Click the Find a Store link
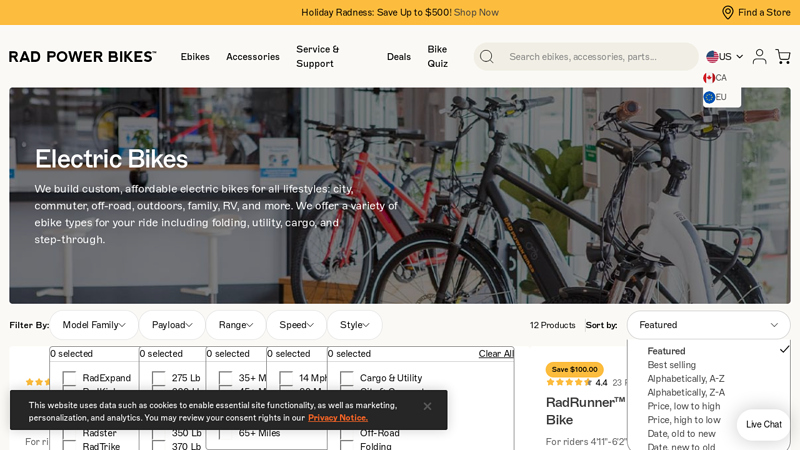Viewport: 800px width, 450px height. tap(764, 12)
